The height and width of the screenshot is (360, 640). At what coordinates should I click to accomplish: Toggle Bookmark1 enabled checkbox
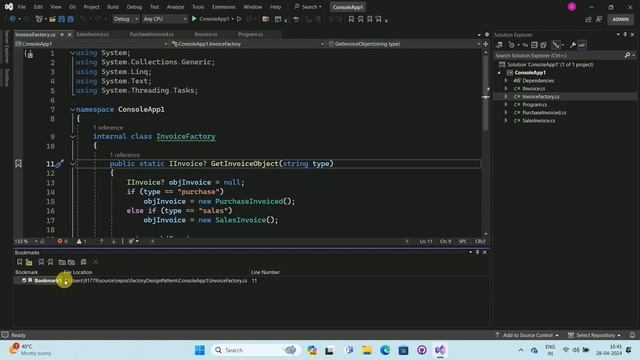tap(24, 280)
